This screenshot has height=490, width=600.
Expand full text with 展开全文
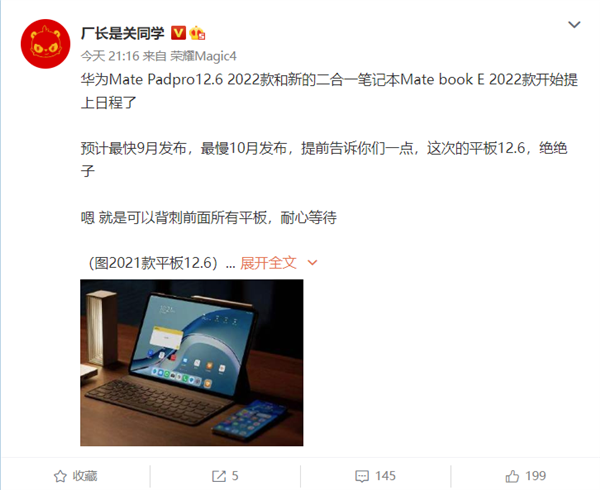click(268, 263)
